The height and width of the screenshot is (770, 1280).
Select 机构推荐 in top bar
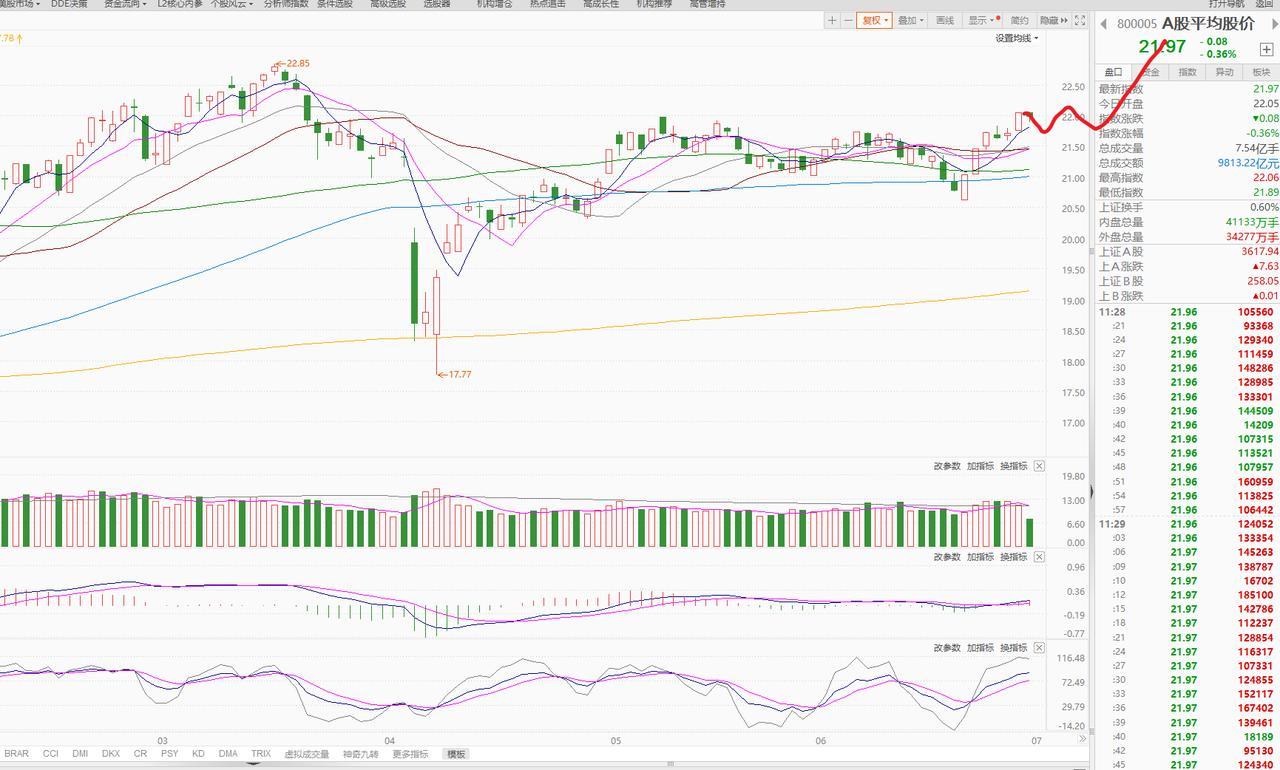click(x=654, y=4)
